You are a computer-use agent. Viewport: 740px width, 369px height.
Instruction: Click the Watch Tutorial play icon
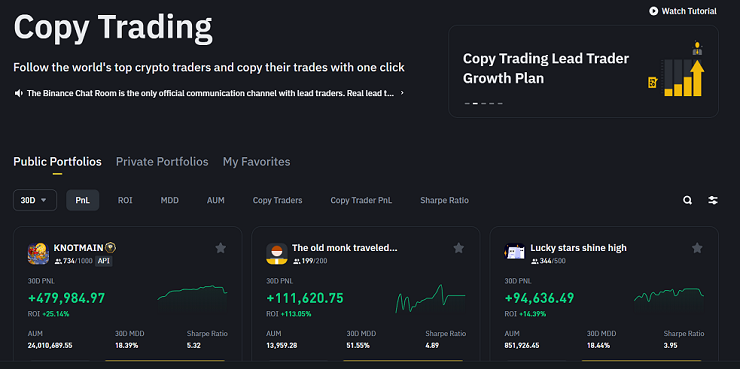click(653, 11)
